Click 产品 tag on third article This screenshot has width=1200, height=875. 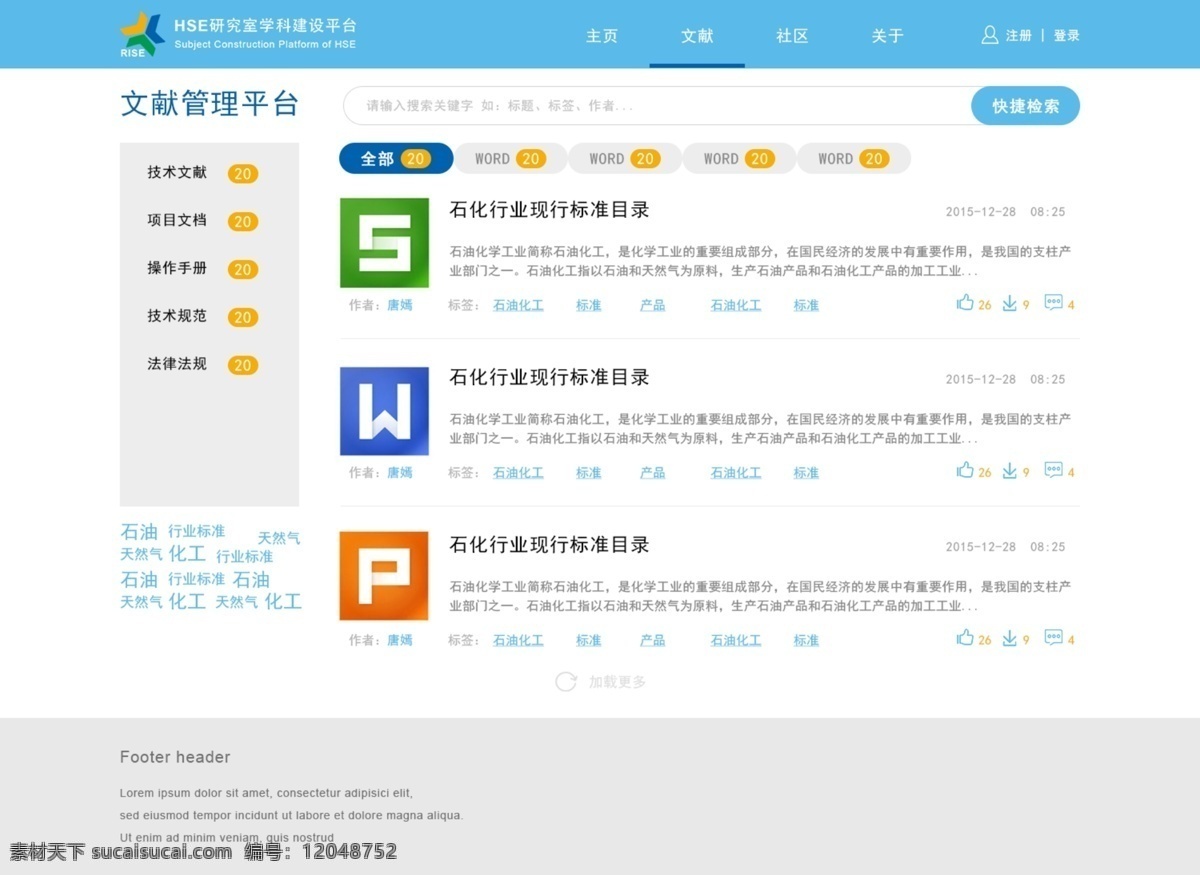tap(652, 640)
